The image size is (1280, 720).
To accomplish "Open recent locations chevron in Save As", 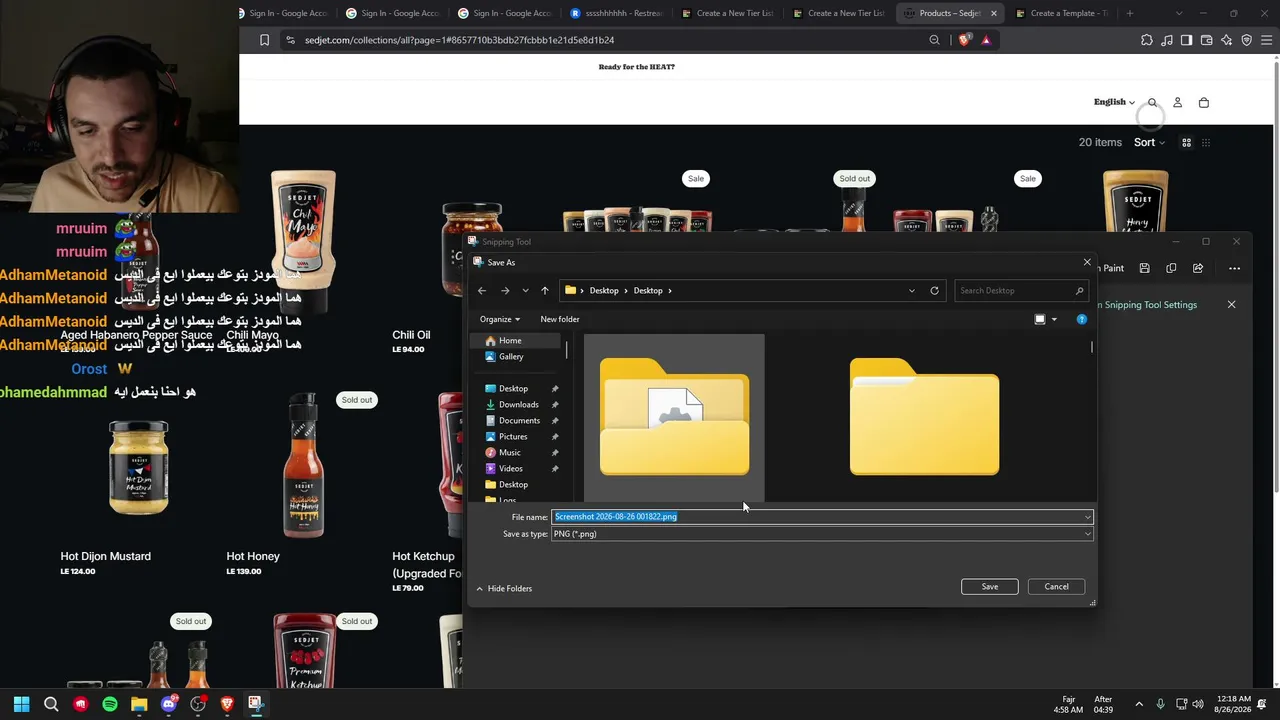I will coord(525,291).
